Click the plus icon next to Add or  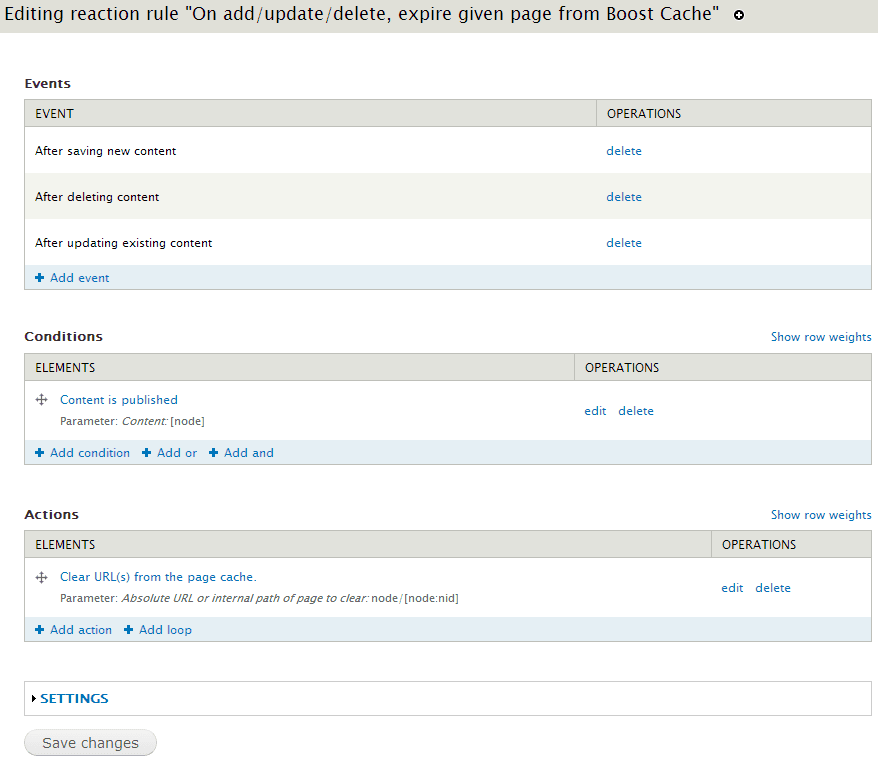pos(147,452)
